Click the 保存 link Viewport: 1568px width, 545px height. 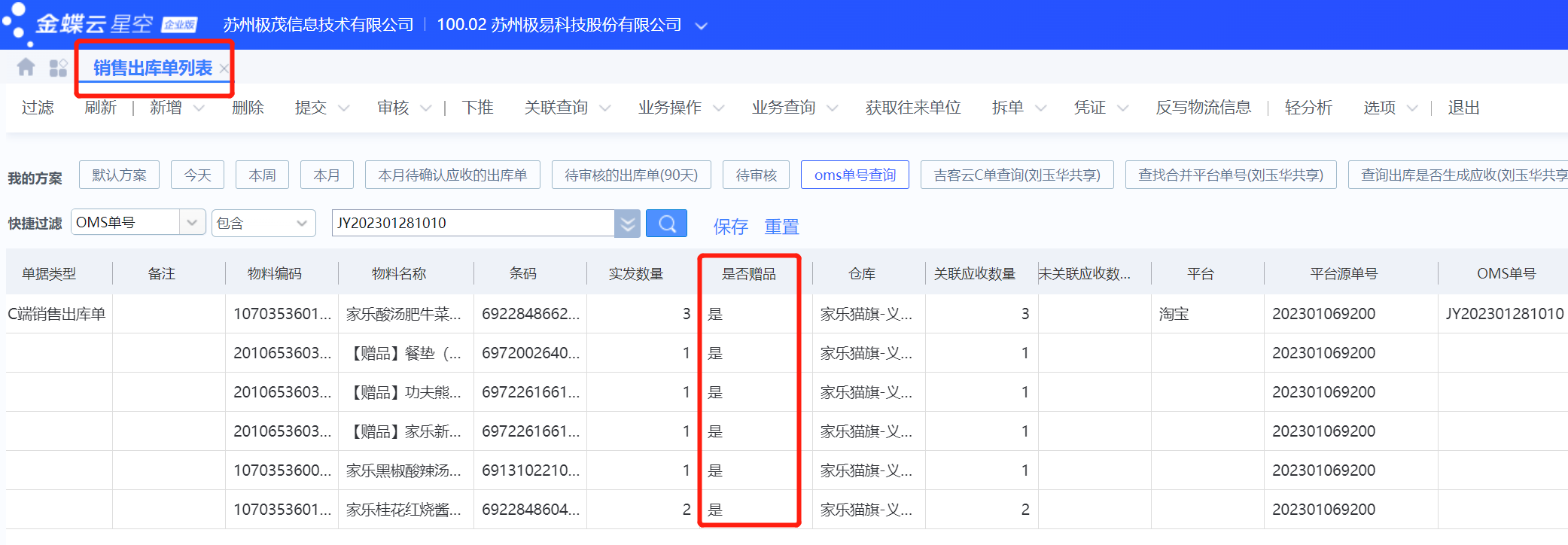click(x=730, y=226)
